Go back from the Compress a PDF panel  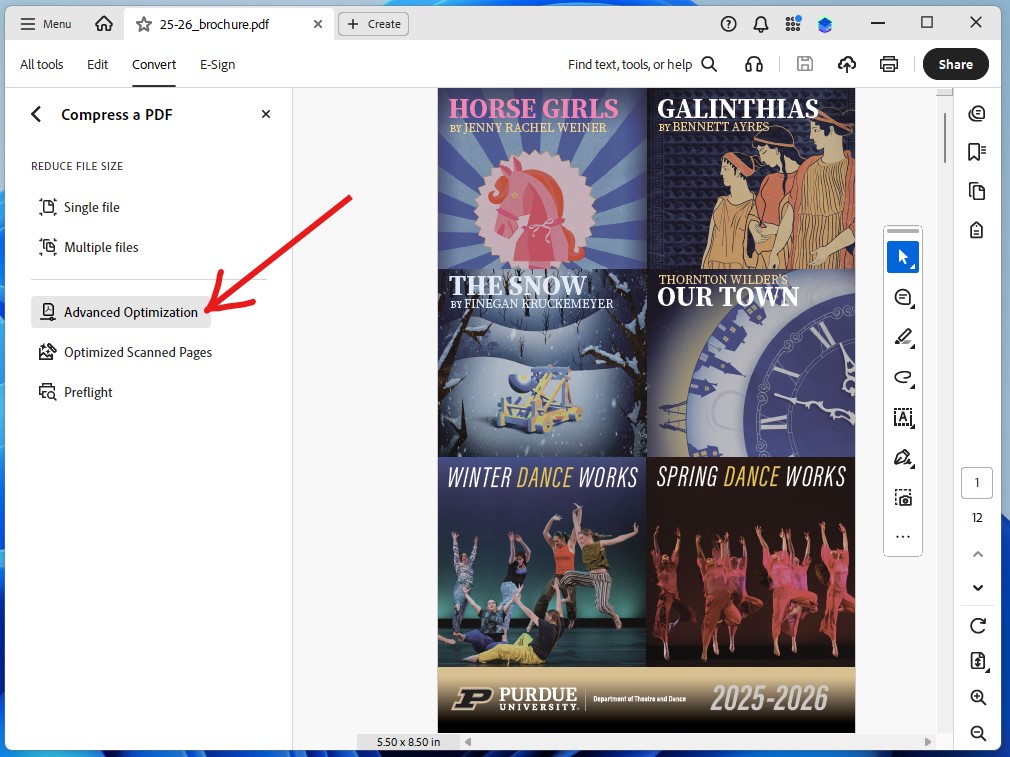click(36, 114)
